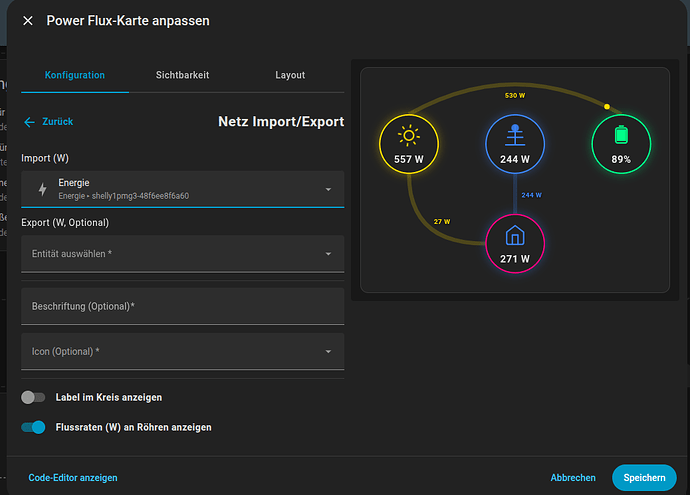Click the 271 W home value
Screen dimensions: 690x495
pyautogui.click(x=515, y=259)
